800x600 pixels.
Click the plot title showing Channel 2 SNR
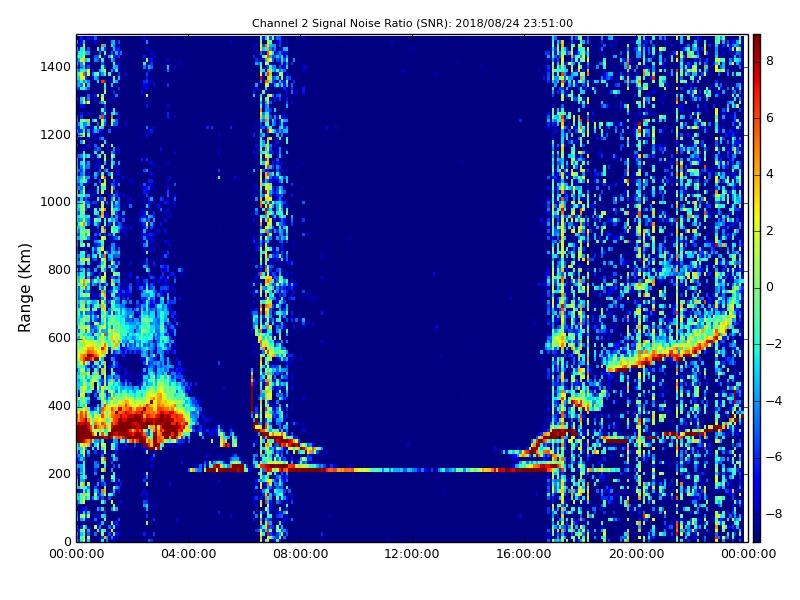click(412, 23)
